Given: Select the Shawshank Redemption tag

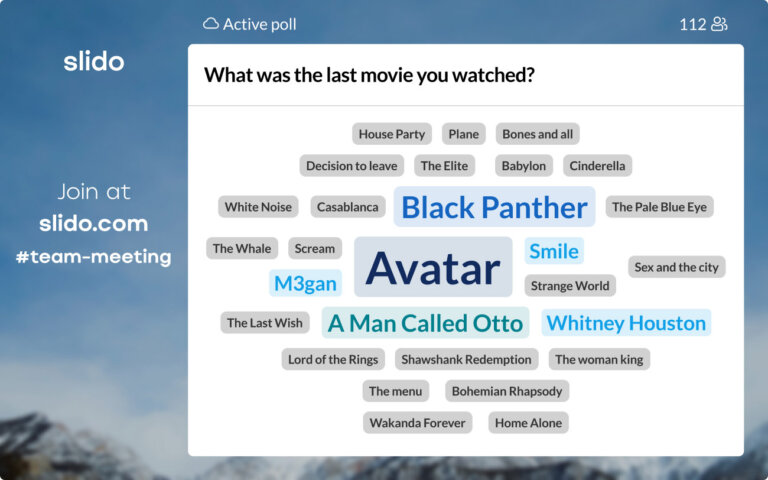Looking at the screenshot, I should point(467,359).
